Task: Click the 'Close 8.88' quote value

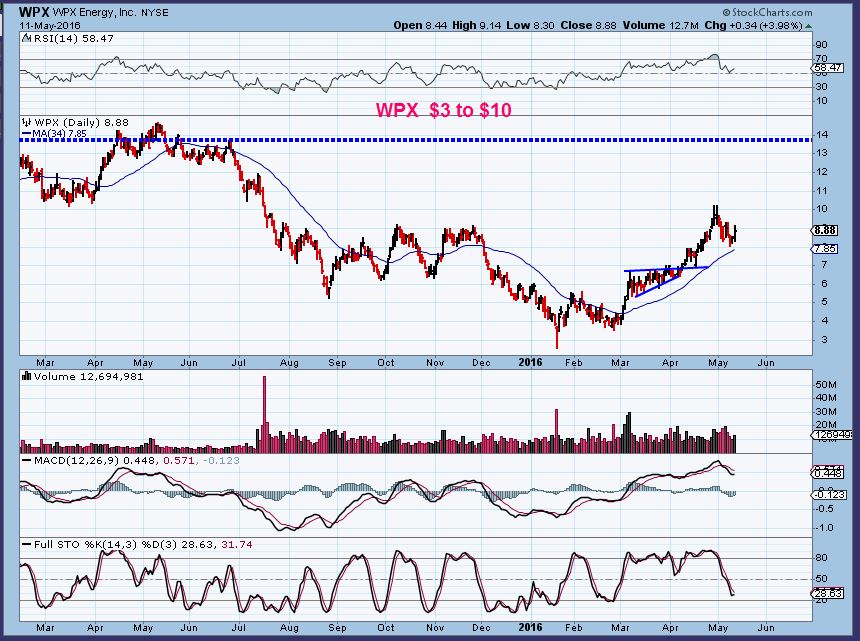Action: pos(589,25)
